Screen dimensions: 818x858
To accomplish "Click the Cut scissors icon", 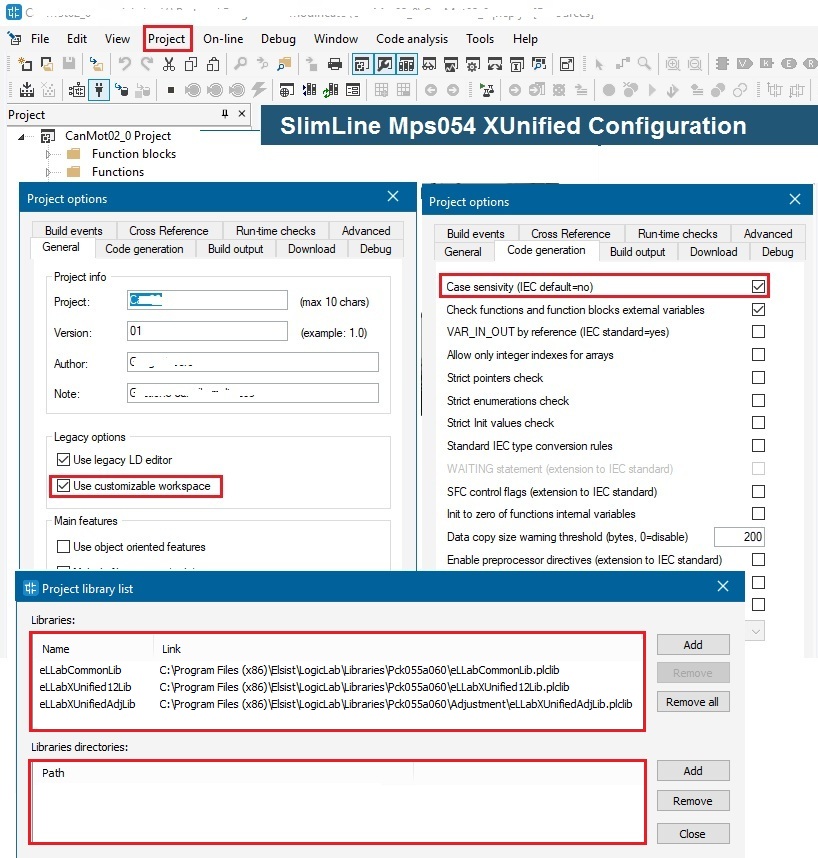I will point(169,65).
